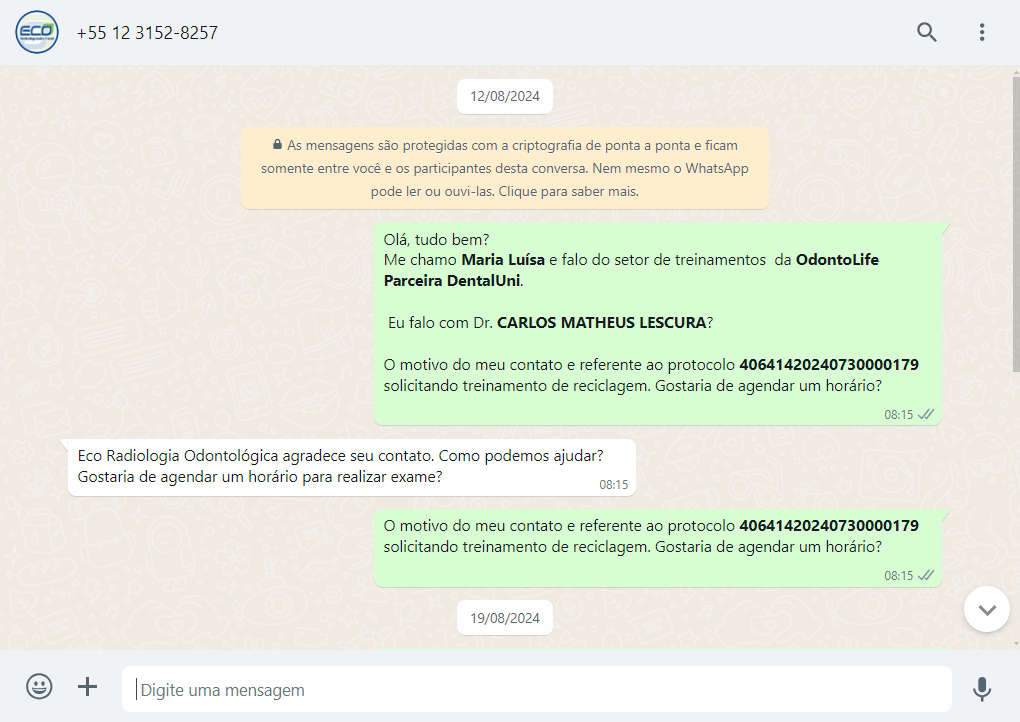This screenshot has height=722, width=1020.
Task: Start recording a voice message
Action: [982, 689]
